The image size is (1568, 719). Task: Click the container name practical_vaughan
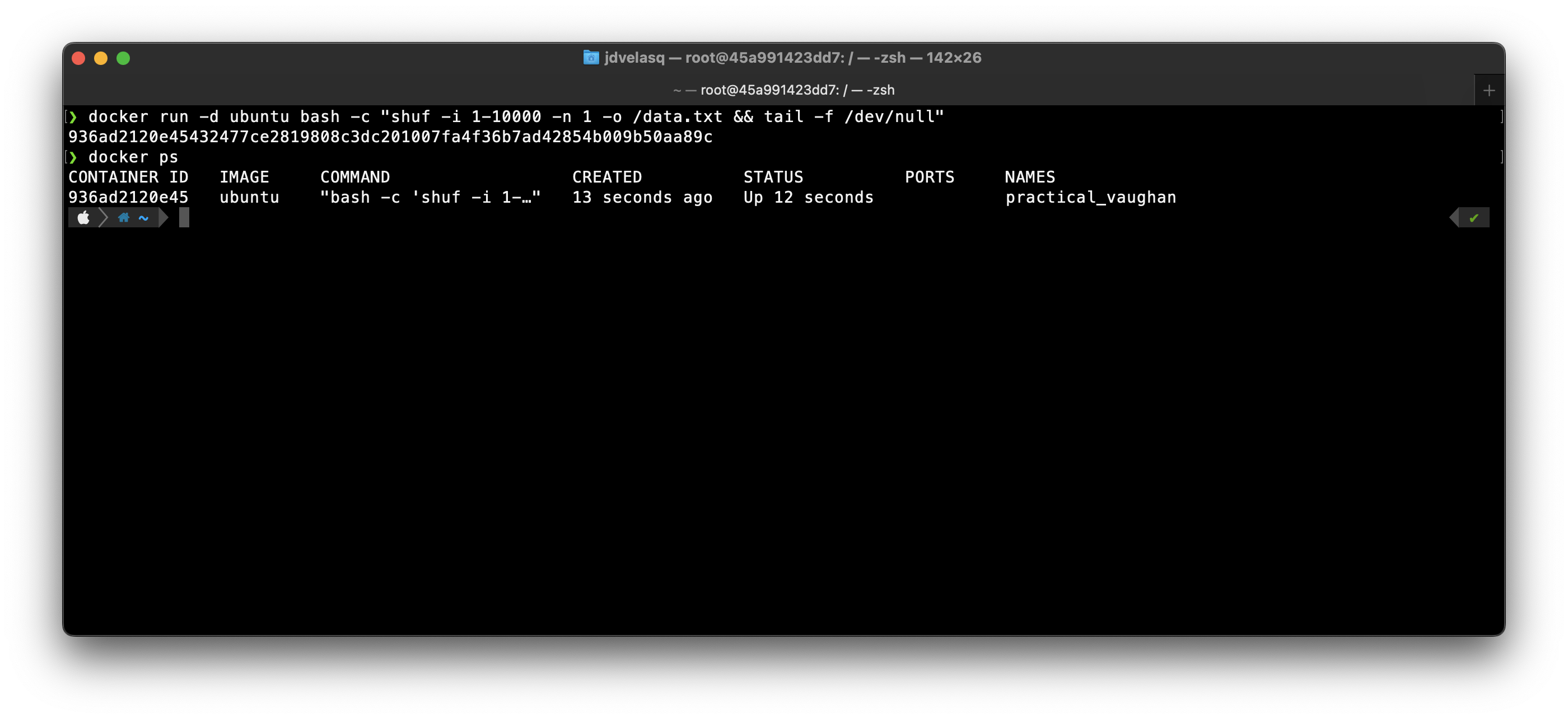(x=1091, y=197)
